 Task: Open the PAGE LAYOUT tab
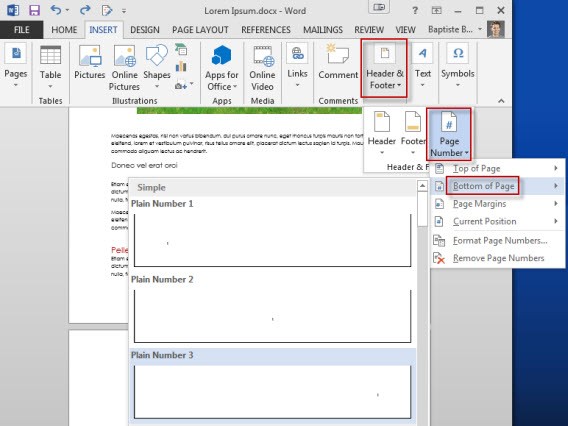pos(200,30)
